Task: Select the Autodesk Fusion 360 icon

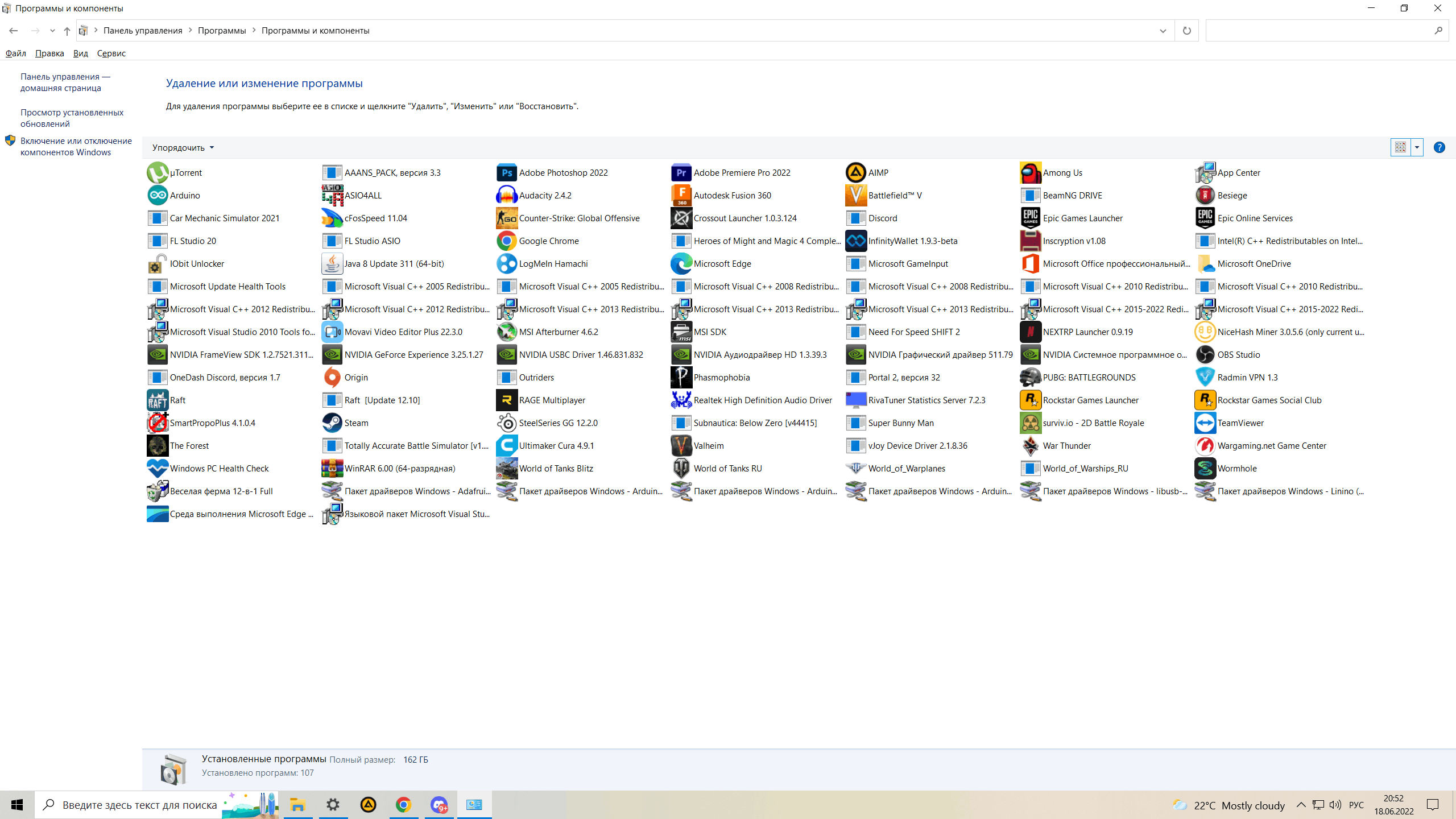Action: 681,196
